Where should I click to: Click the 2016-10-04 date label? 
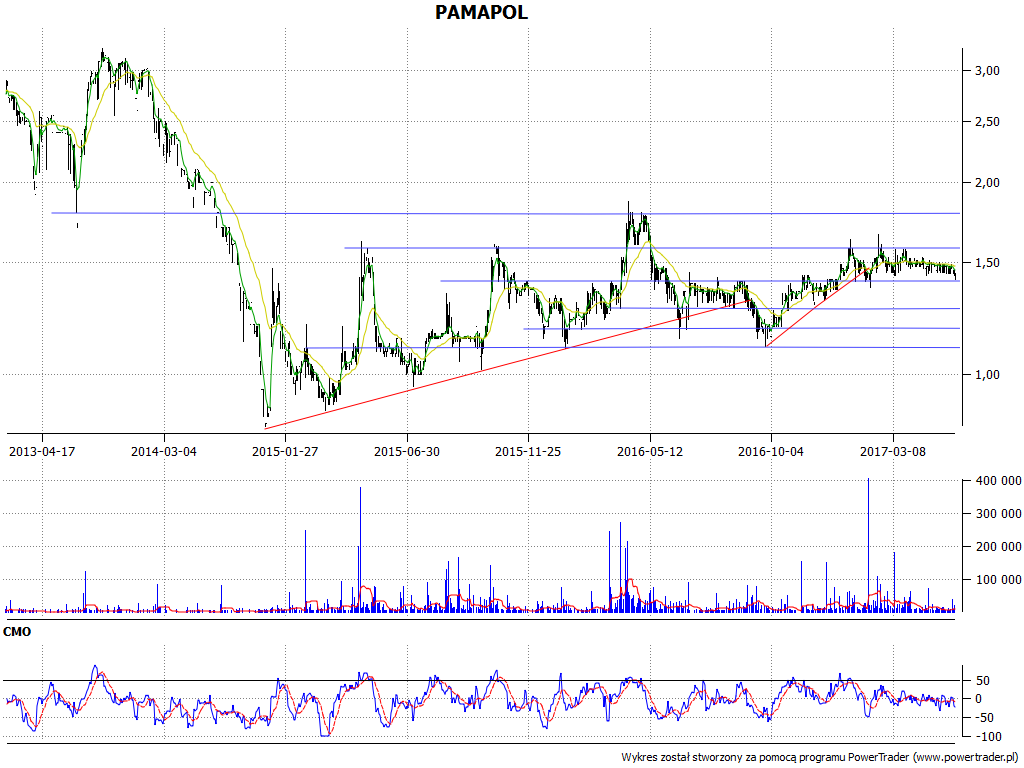771,451
